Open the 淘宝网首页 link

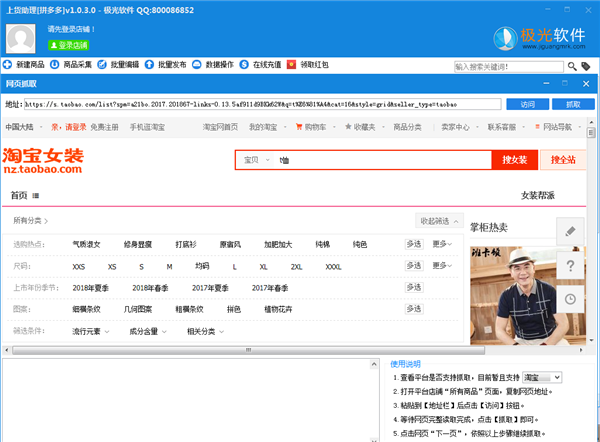(x=220, y=127)
